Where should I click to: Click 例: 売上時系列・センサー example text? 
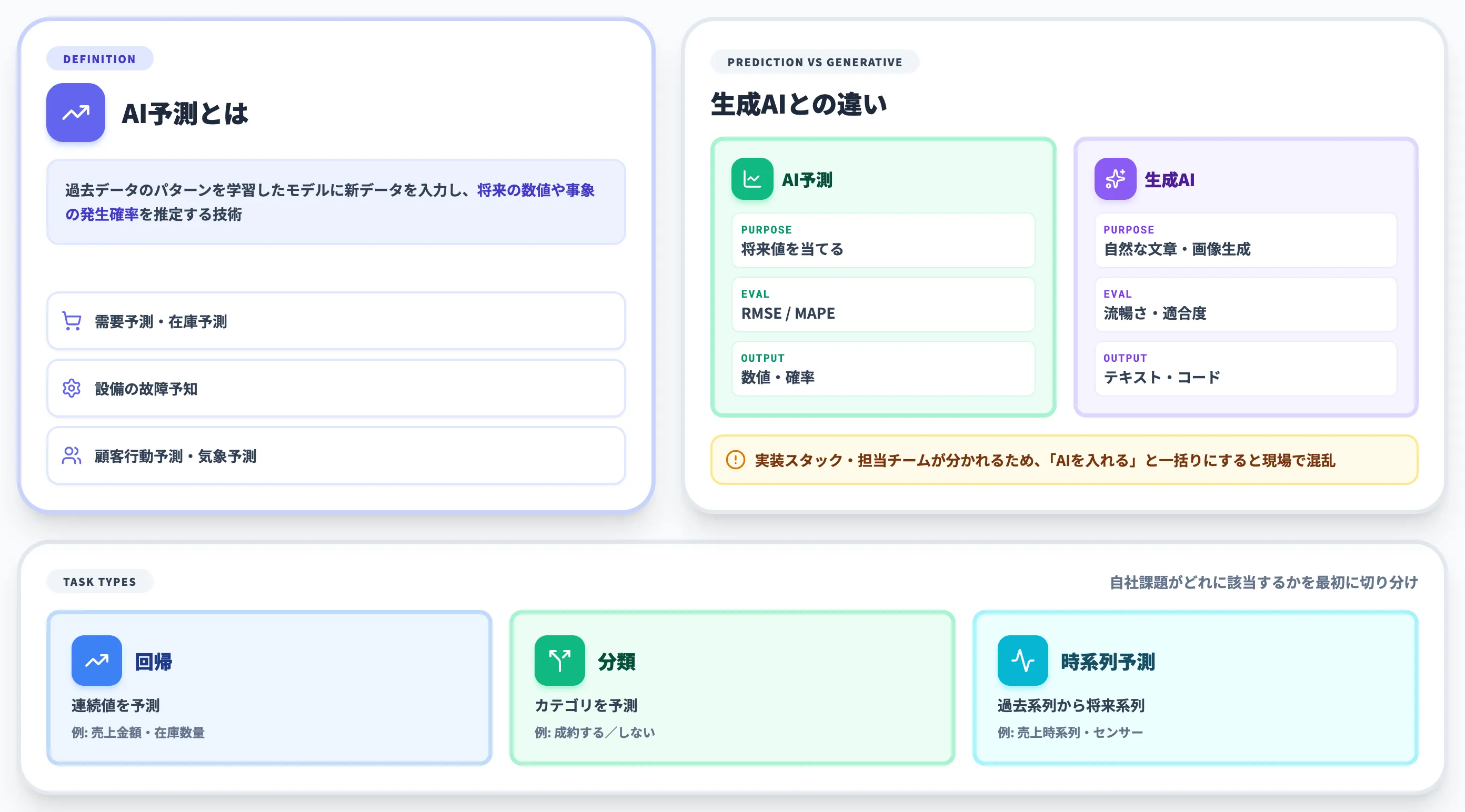(1070, 733)
